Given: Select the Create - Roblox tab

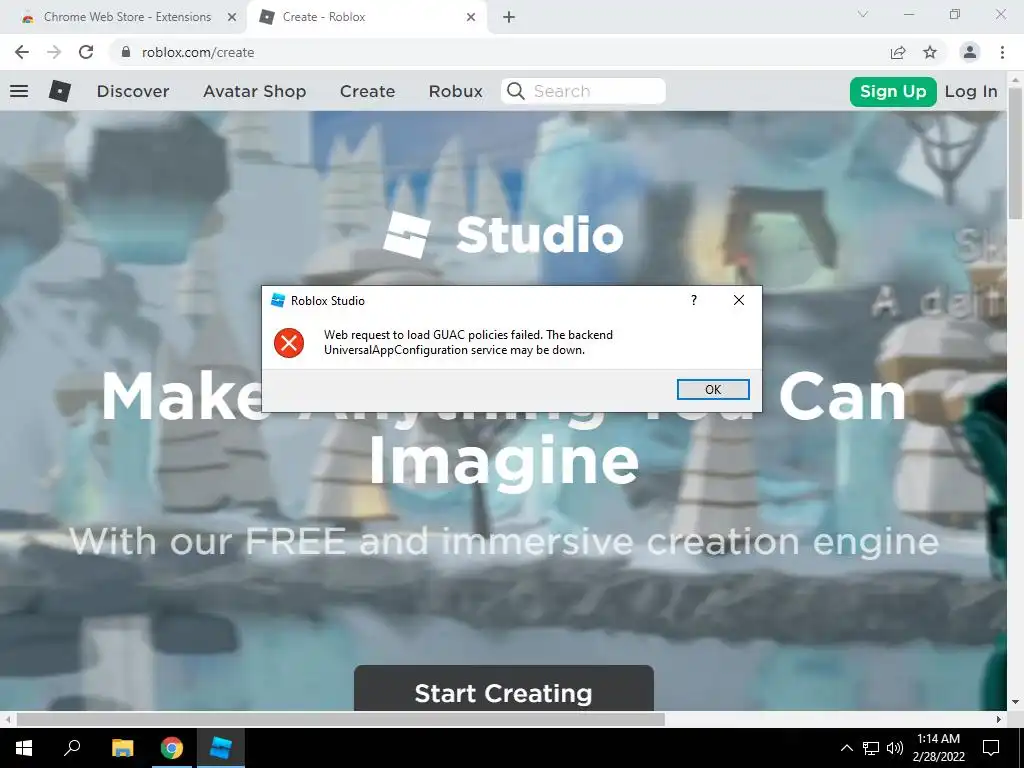Looking at the screenshot, I should (368, 17).
